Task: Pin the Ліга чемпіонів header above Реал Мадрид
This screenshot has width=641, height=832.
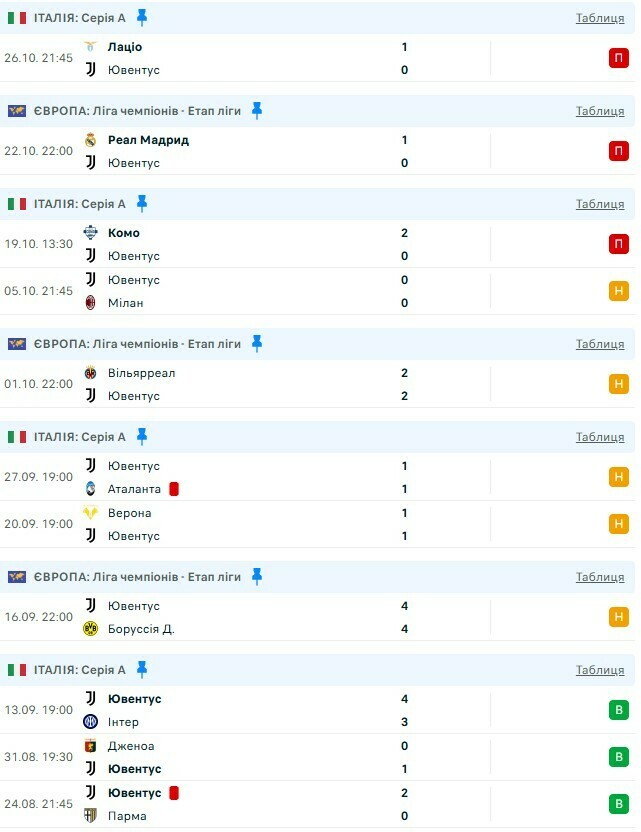Action: click(x=257, y=110)
